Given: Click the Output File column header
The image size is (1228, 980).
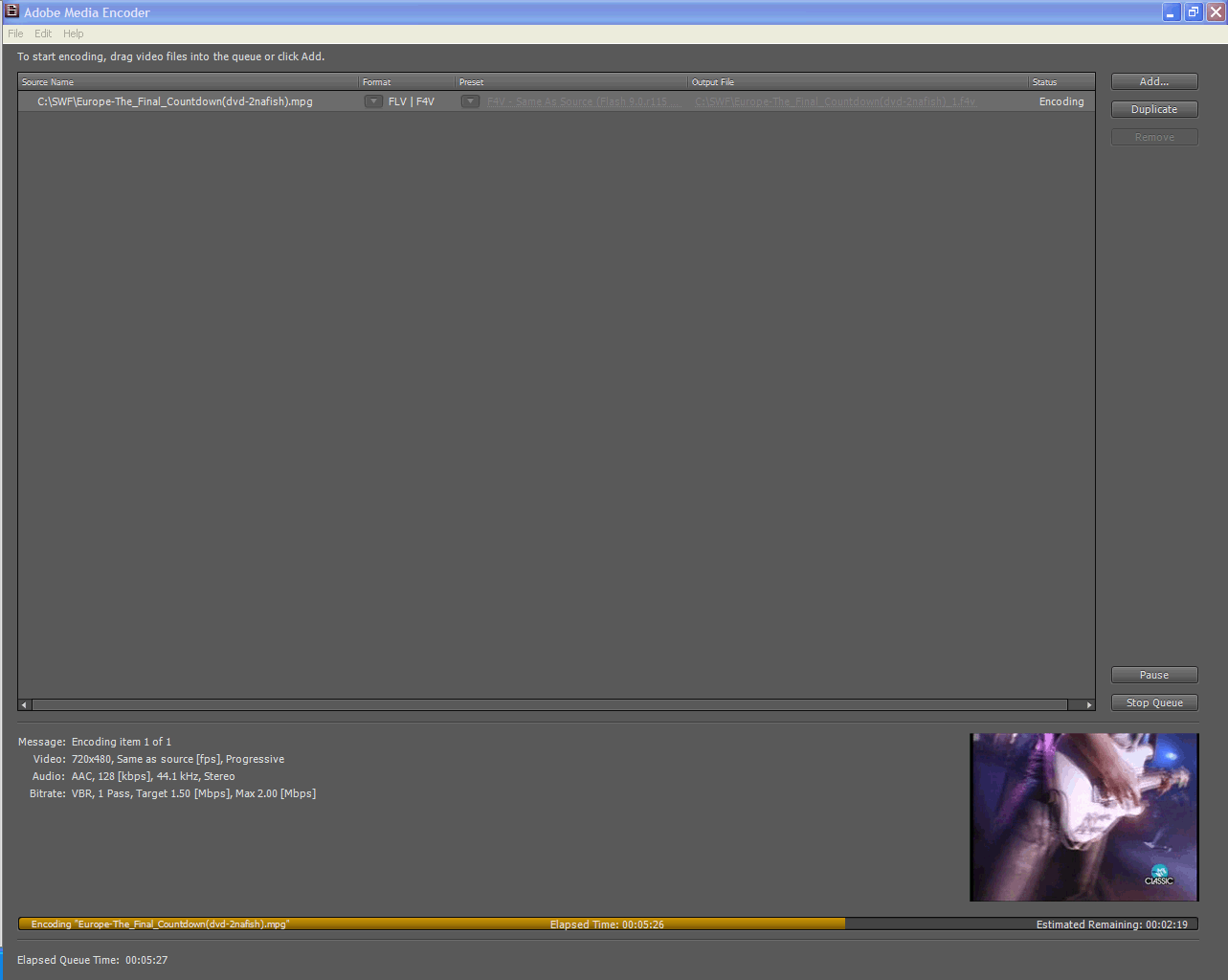Looking at the screenshot, I should point(859,82).
